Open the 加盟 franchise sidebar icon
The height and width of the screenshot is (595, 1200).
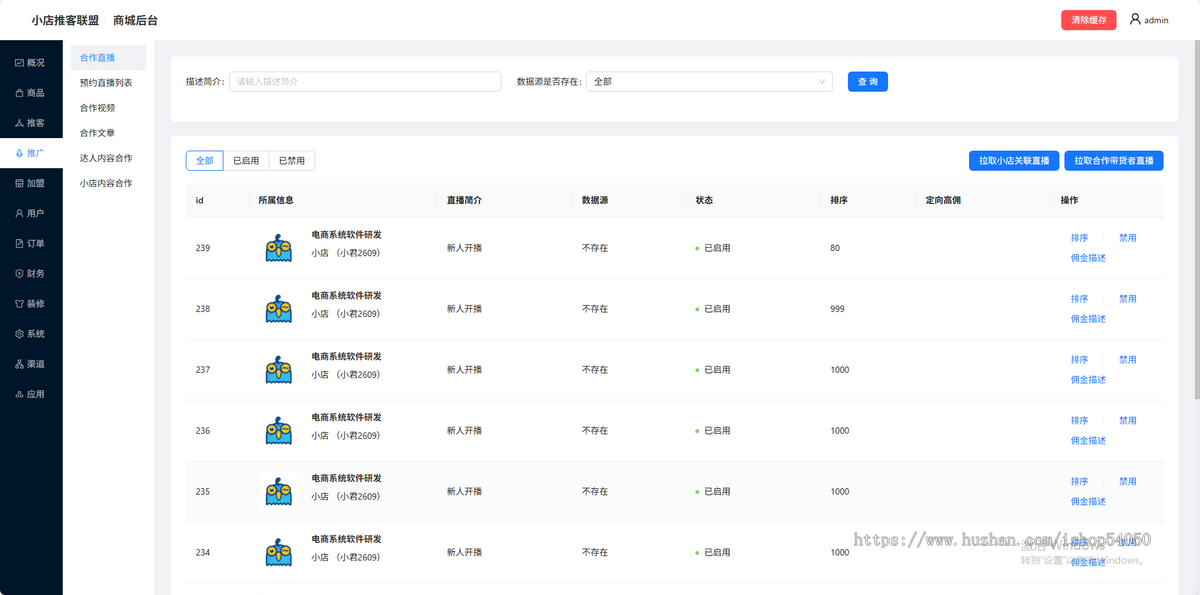[x=20, y=183]
